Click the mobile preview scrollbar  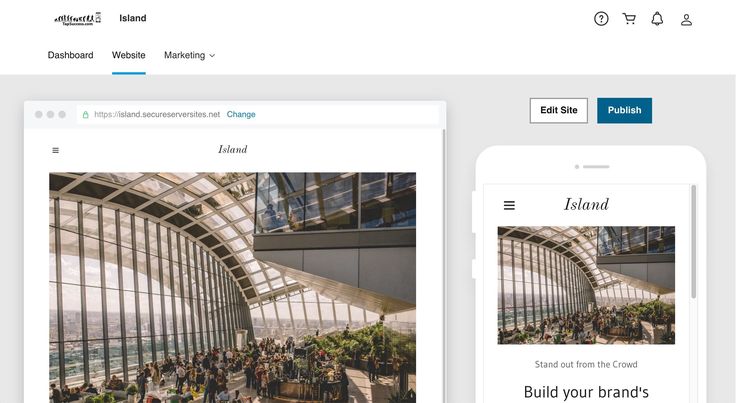tap(694, 242)
